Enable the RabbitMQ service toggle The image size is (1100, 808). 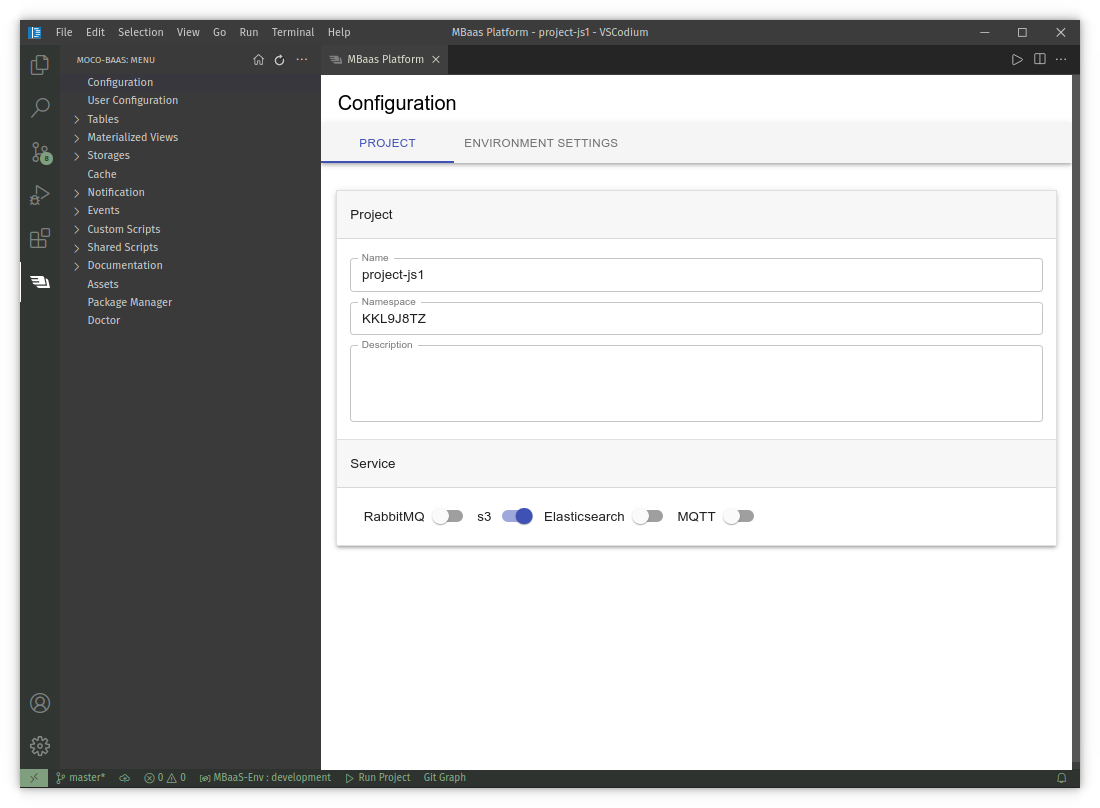447,517
